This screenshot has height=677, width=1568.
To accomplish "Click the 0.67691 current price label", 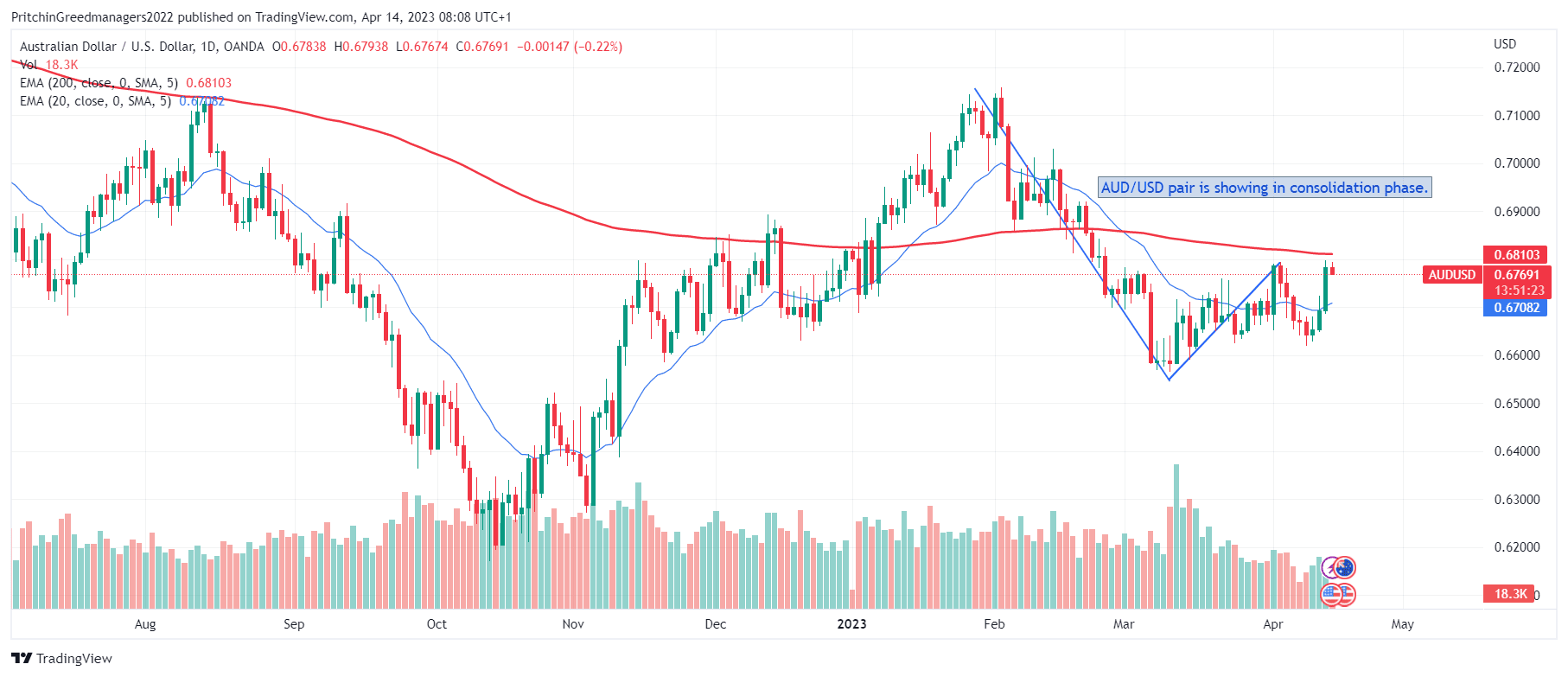I will pos(1517,275).
